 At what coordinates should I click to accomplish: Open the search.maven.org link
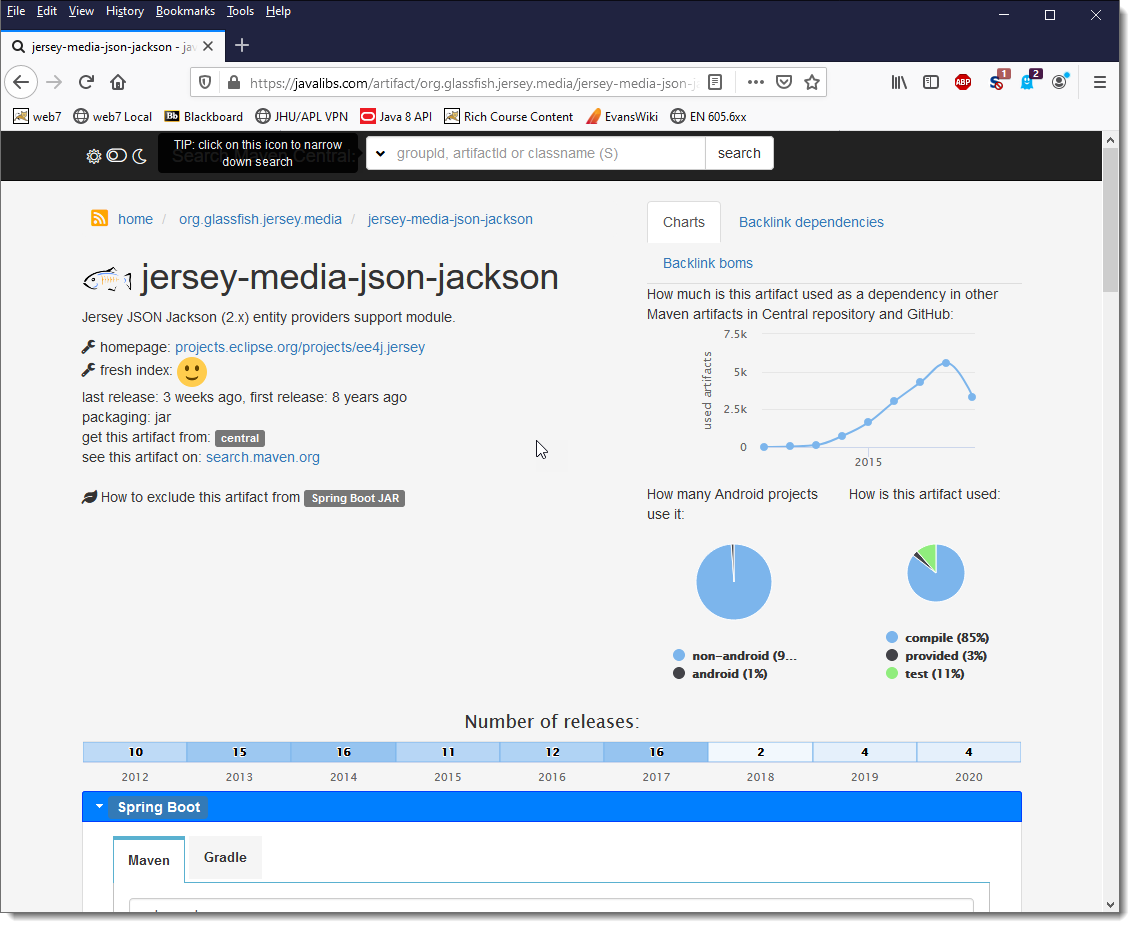coord(263,457)
